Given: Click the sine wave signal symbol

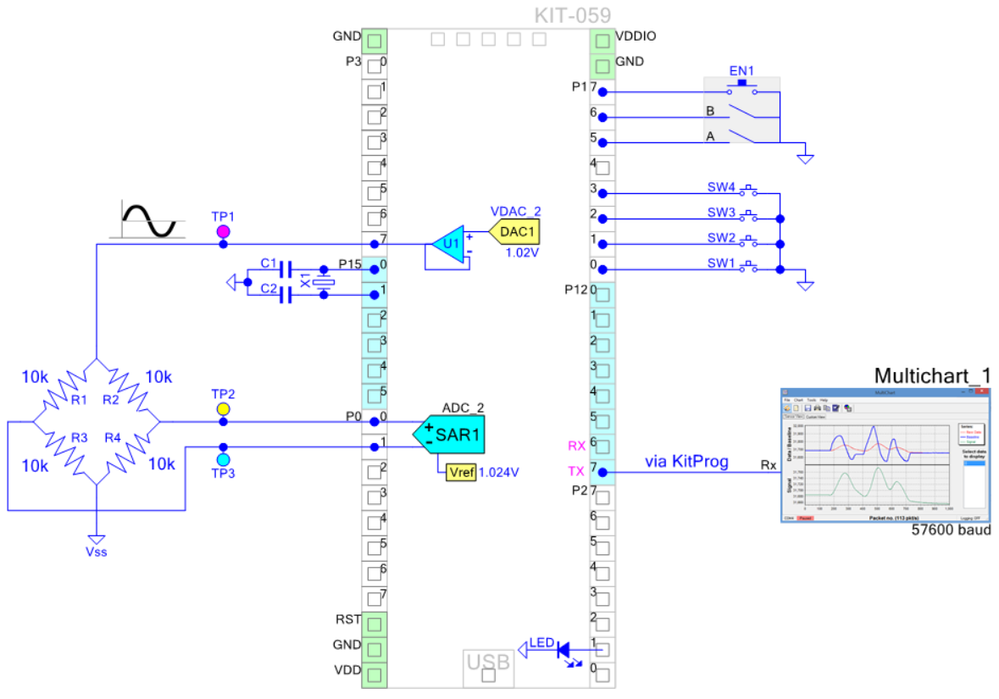Looking at the screenshot, I should 151,220.
